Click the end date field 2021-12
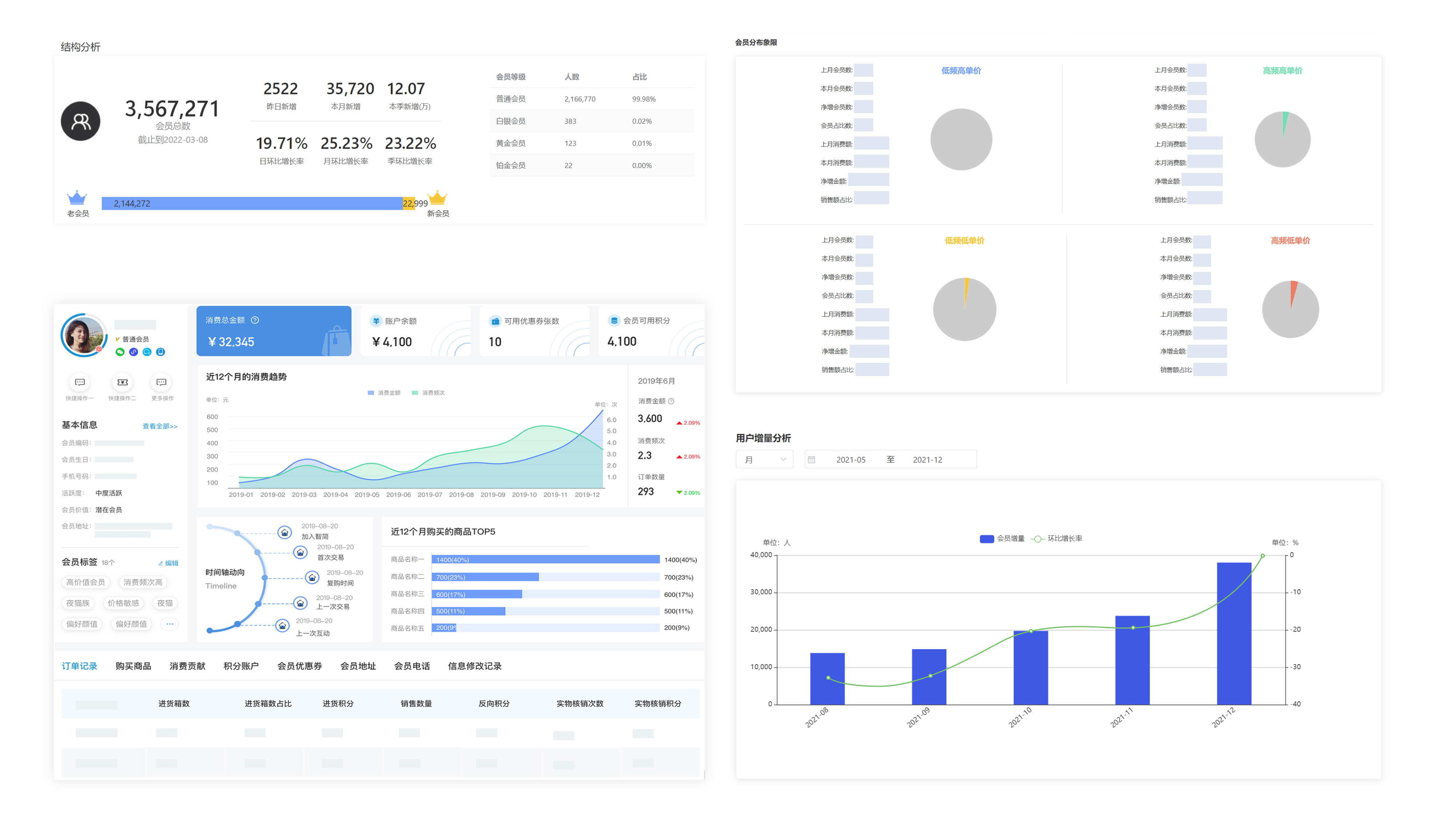Viewport: 1456px width, 816px height. click(x=927, y=460)
